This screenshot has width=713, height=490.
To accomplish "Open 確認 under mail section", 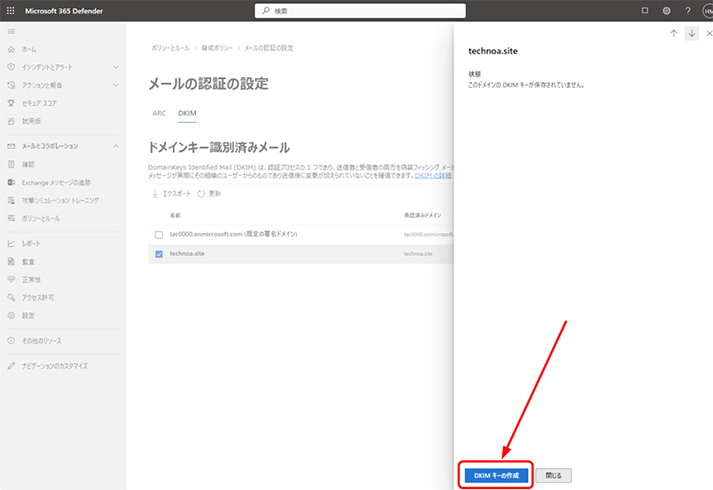I will (28, 164).
